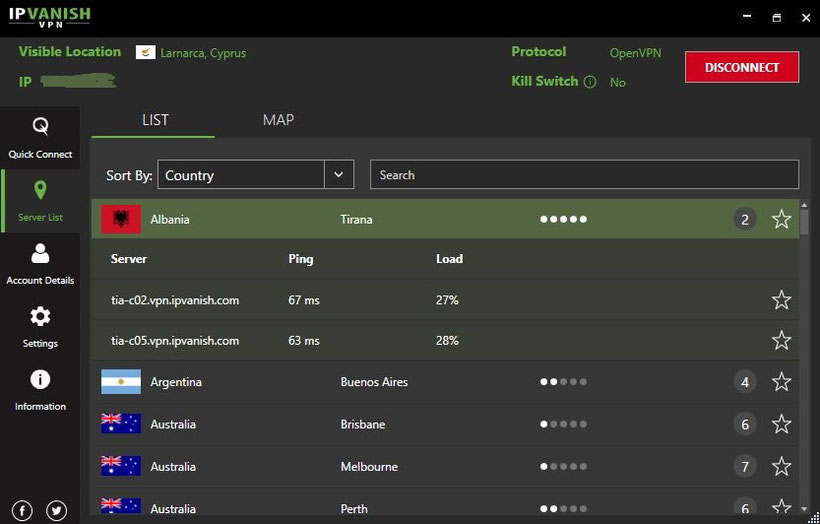
Task: Click the 27% load value
Action: point(447,300)
